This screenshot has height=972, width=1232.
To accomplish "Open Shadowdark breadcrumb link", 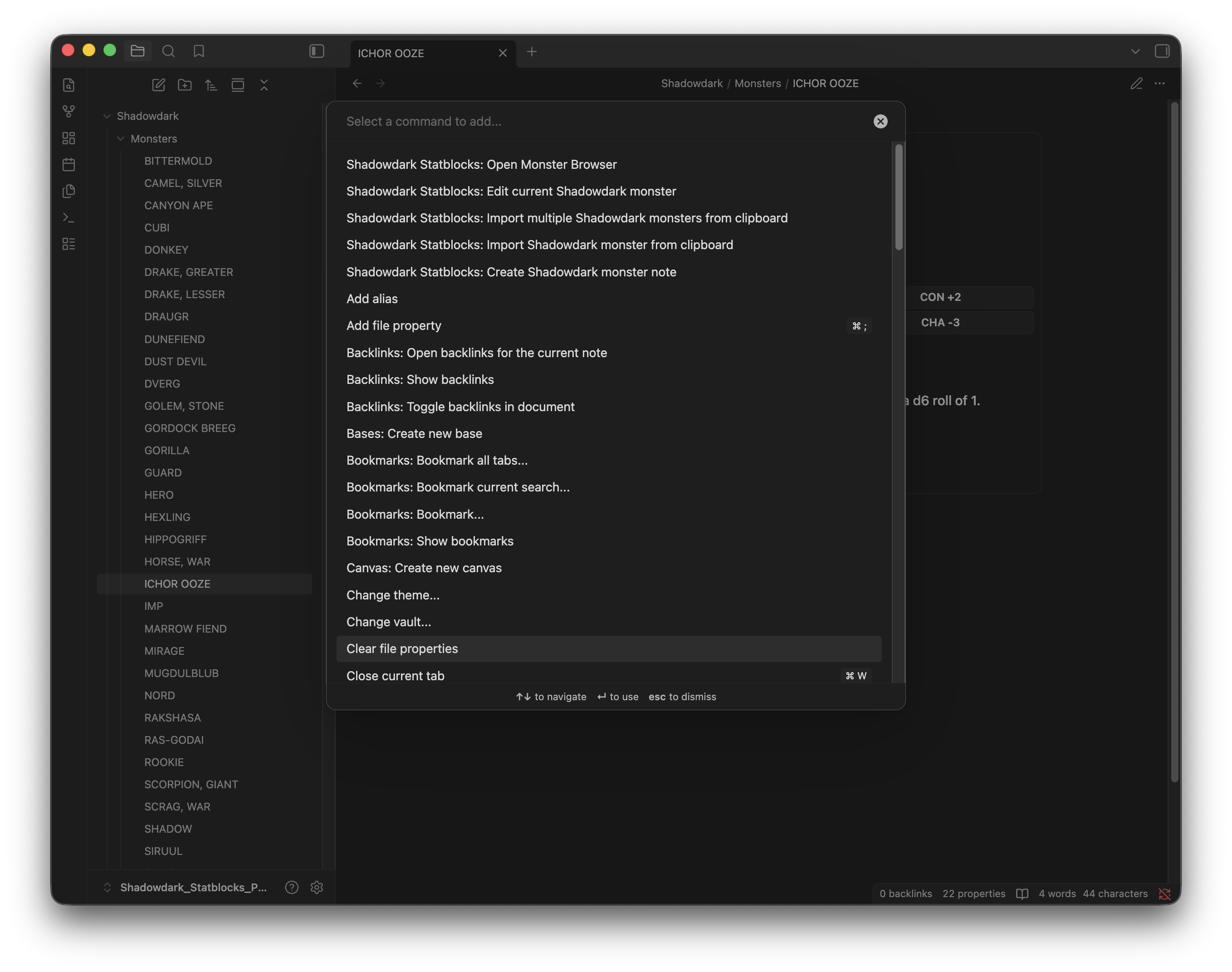I will pyautogui.click(x=691, y=83).
